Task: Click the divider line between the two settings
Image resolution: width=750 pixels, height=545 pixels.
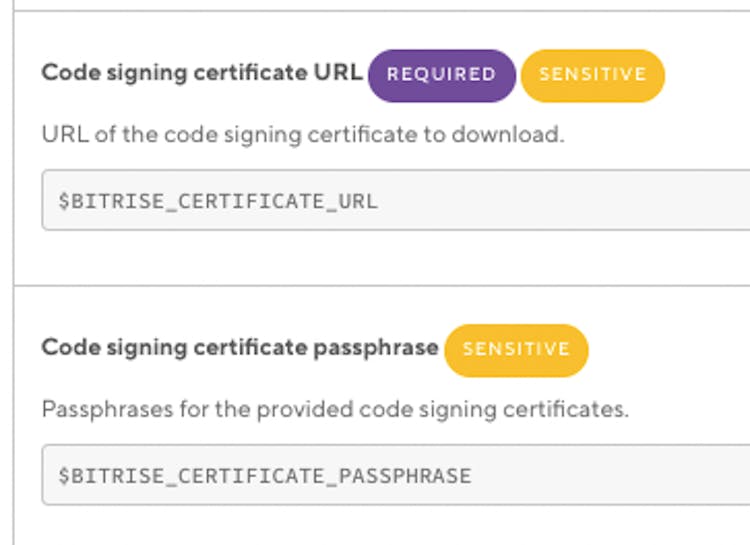Action: pos(380,286)
